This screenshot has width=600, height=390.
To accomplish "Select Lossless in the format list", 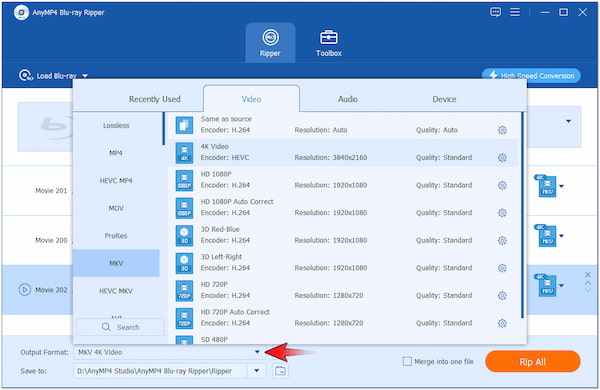I will pyautogui.click(x=116, y=126).
